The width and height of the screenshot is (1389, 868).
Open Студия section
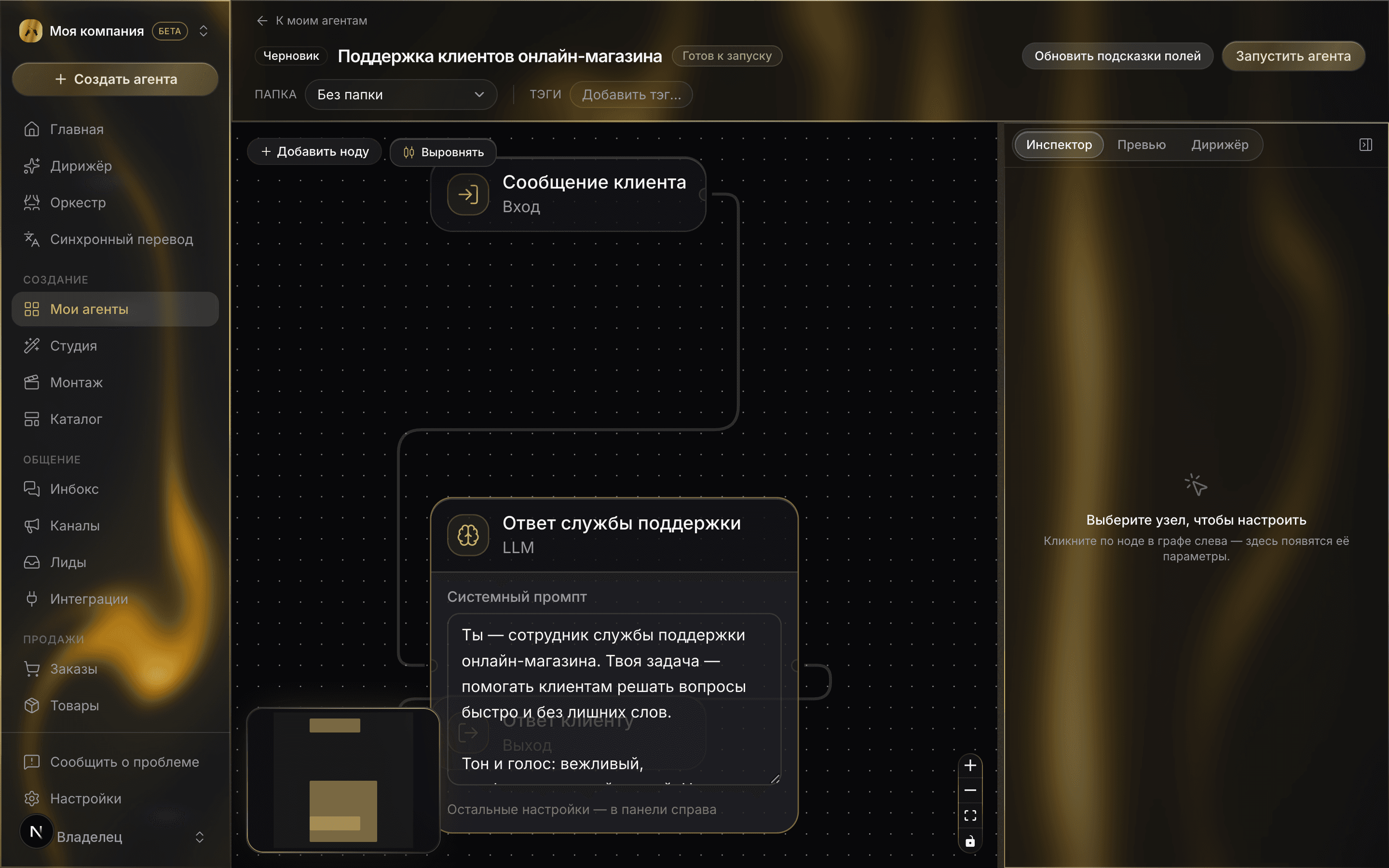tap(115, 346)
